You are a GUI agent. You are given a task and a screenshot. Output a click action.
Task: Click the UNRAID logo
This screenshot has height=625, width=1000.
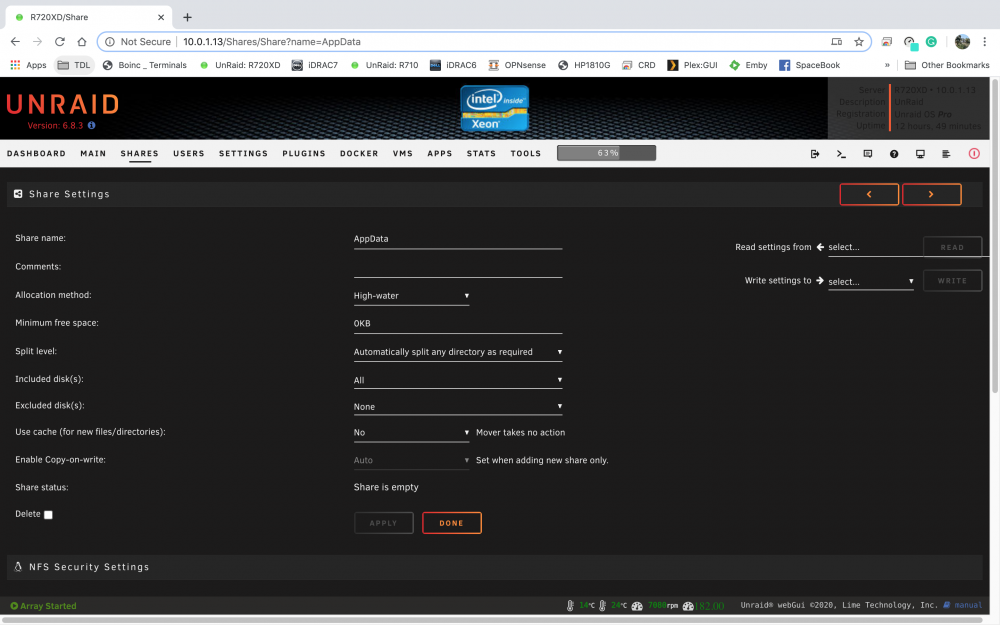(x=62, y=105)
